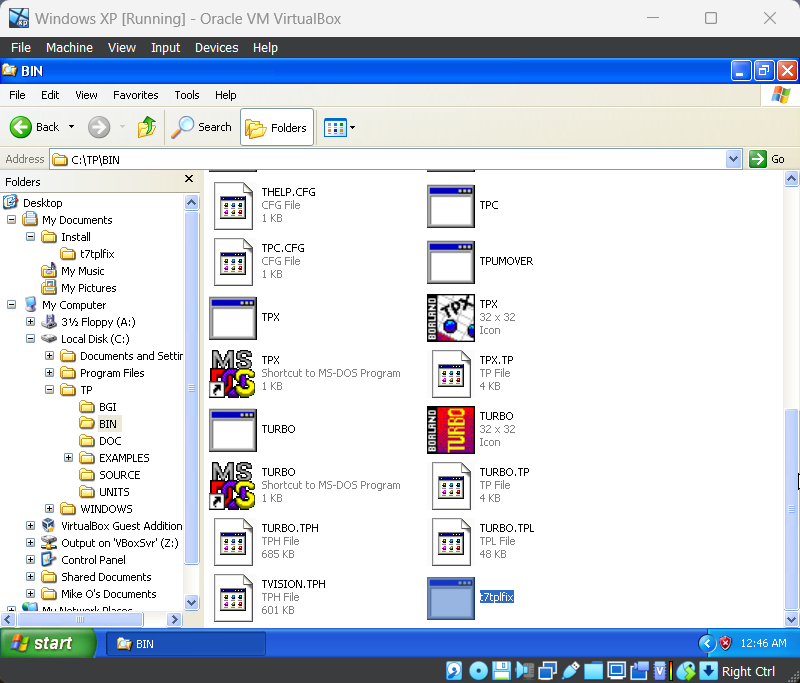Image resolution: width=800 pixels, height=683 pixels.
Task: Close the Folders side pane
Action: click(x=189, y=179)
